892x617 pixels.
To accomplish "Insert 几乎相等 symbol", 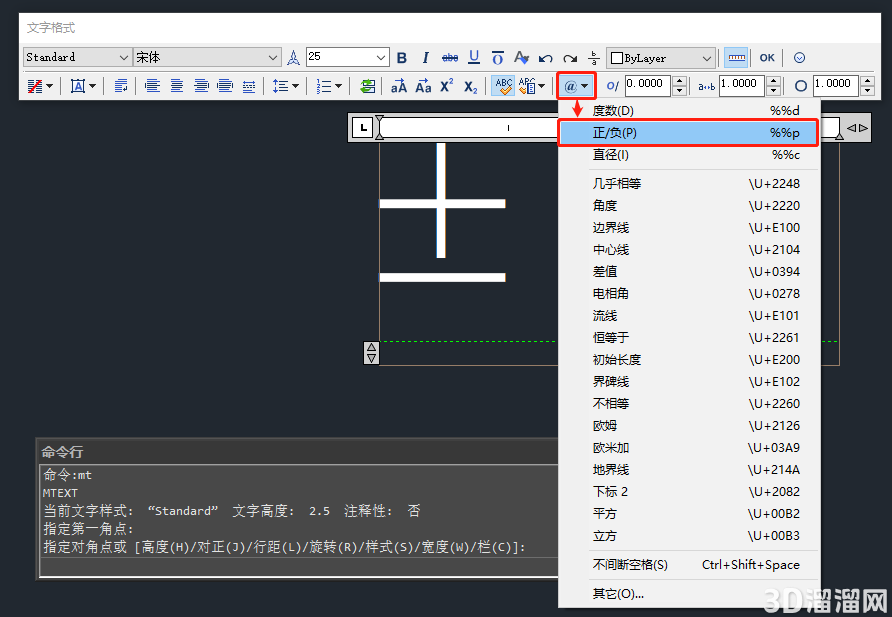I will (x=689, y=184).
